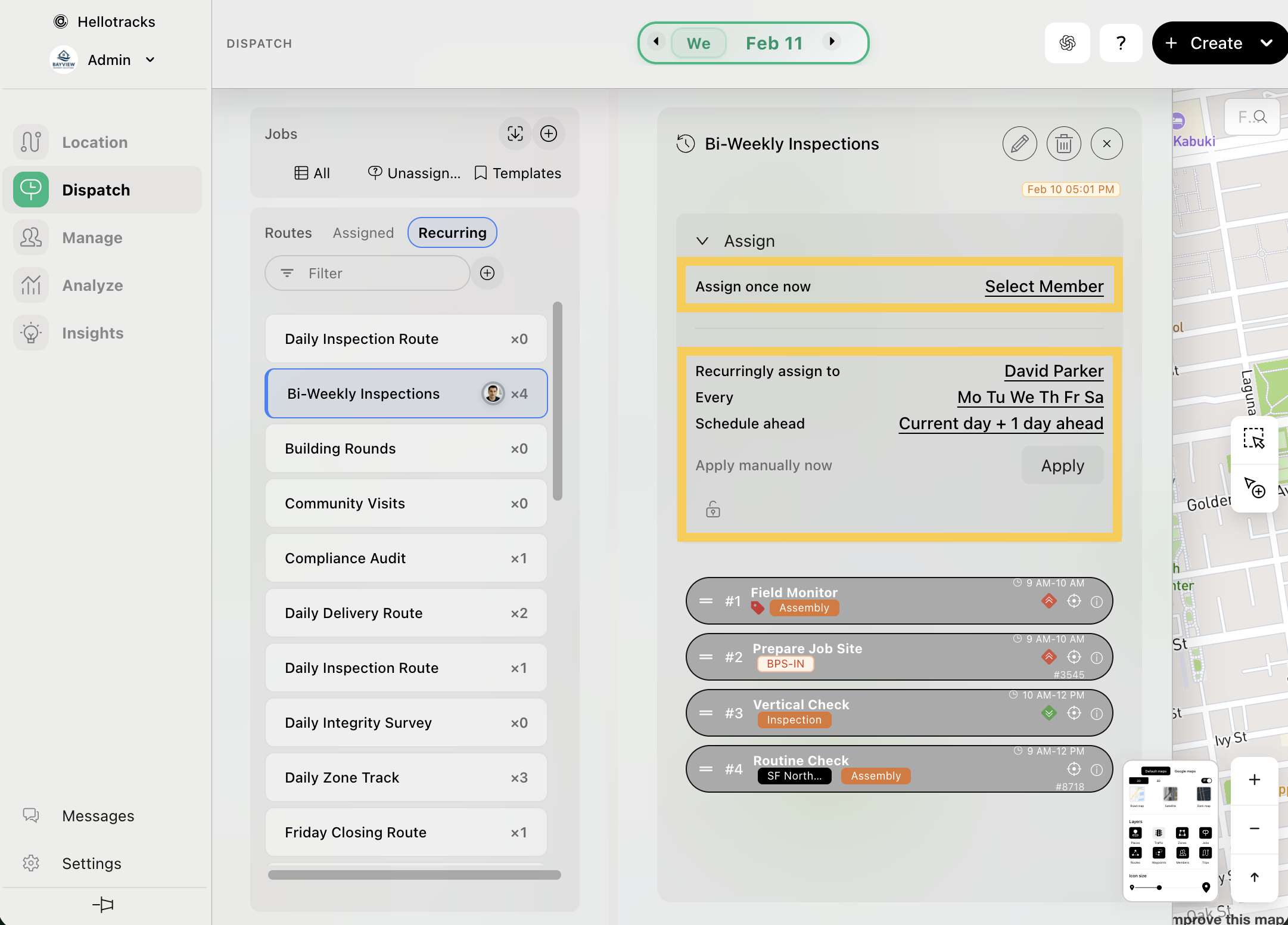Switch to the Assigned tab
The width and height of the screenshot is (1288, 925).
(363, 232)
